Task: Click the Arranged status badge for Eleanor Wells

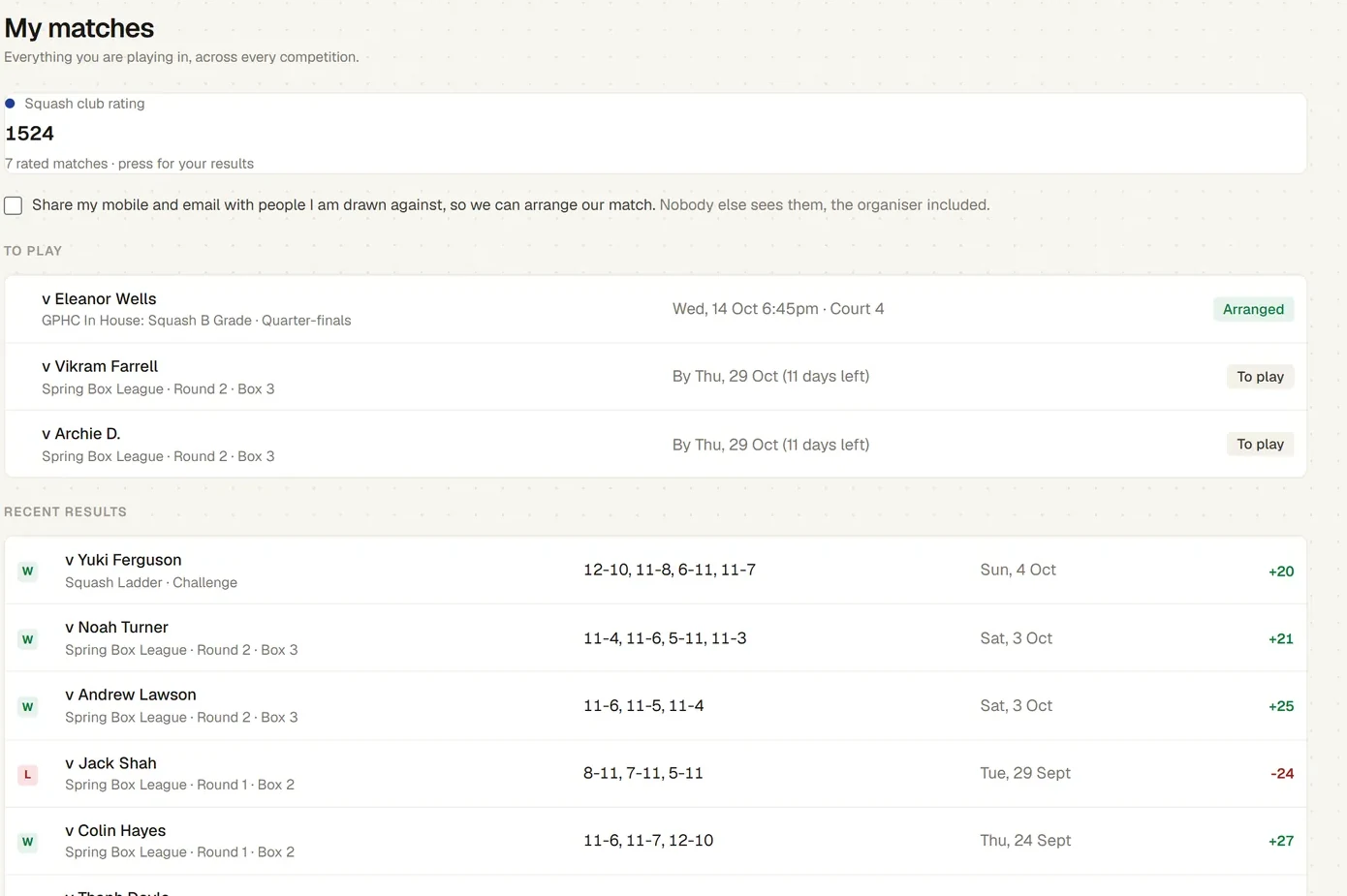Action: click(x=1253, y=309)
